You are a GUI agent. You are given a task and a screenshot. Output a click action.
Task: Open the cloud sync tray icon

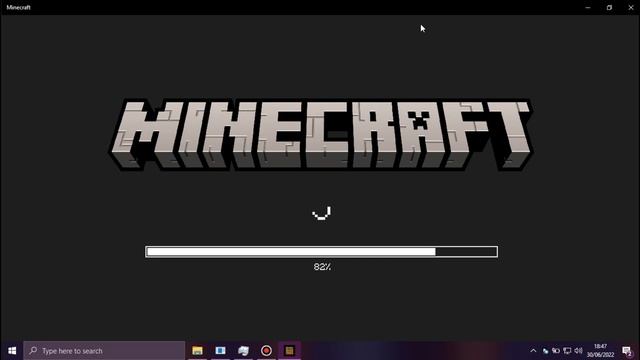coord(545,351)
